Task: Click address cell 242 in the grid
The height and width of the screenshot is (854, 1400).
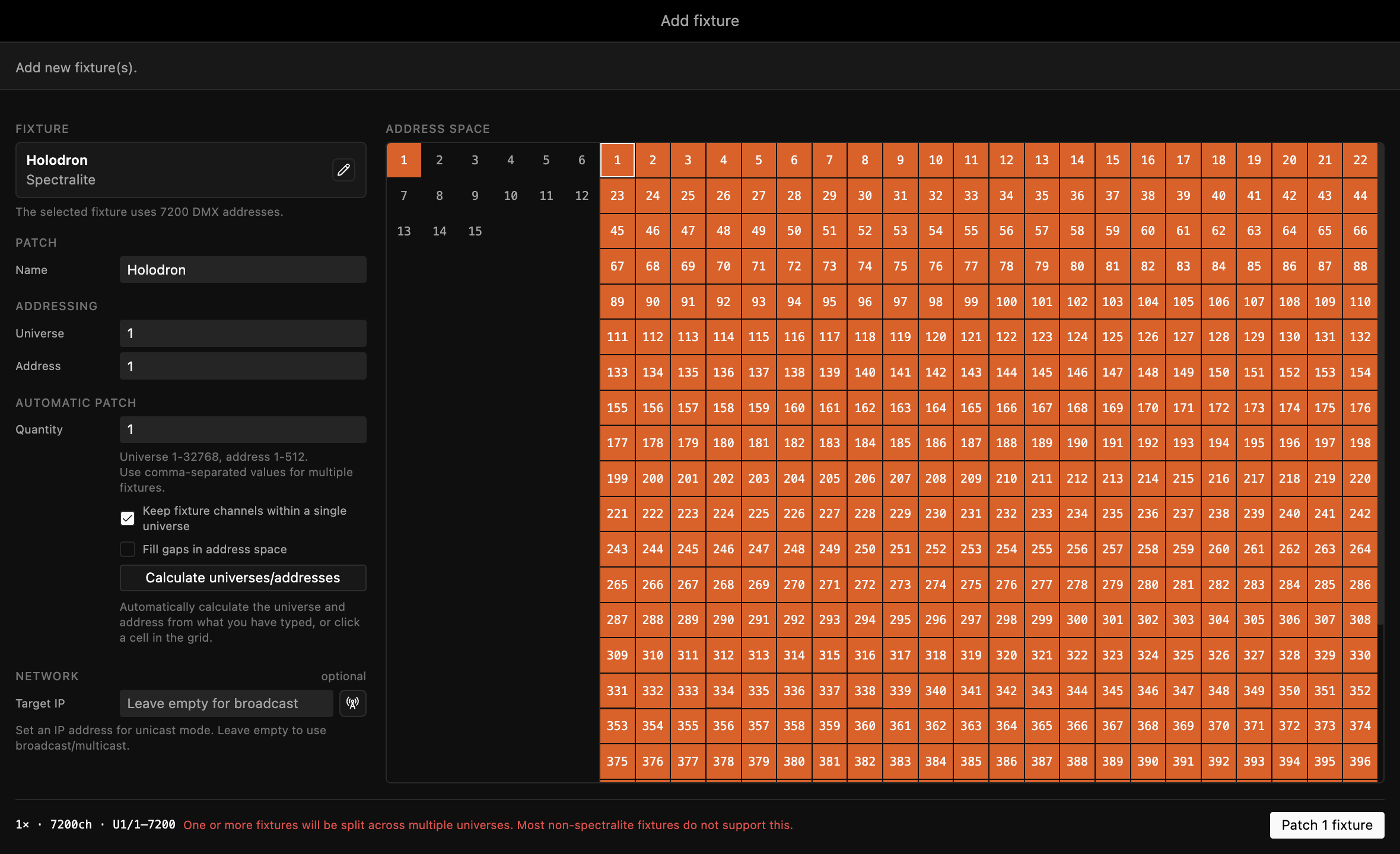Action: [1360, 514]
